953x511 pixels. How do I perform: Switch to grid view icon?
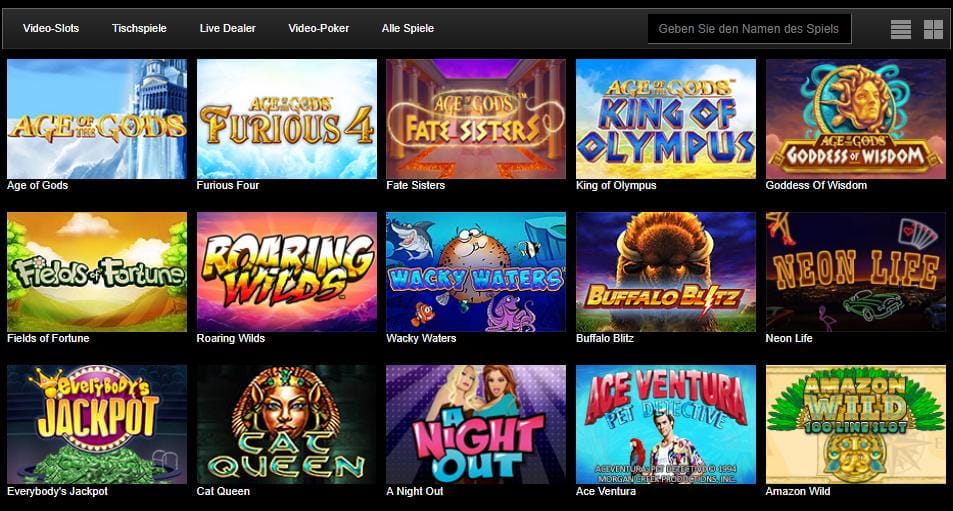pos(933,29)
